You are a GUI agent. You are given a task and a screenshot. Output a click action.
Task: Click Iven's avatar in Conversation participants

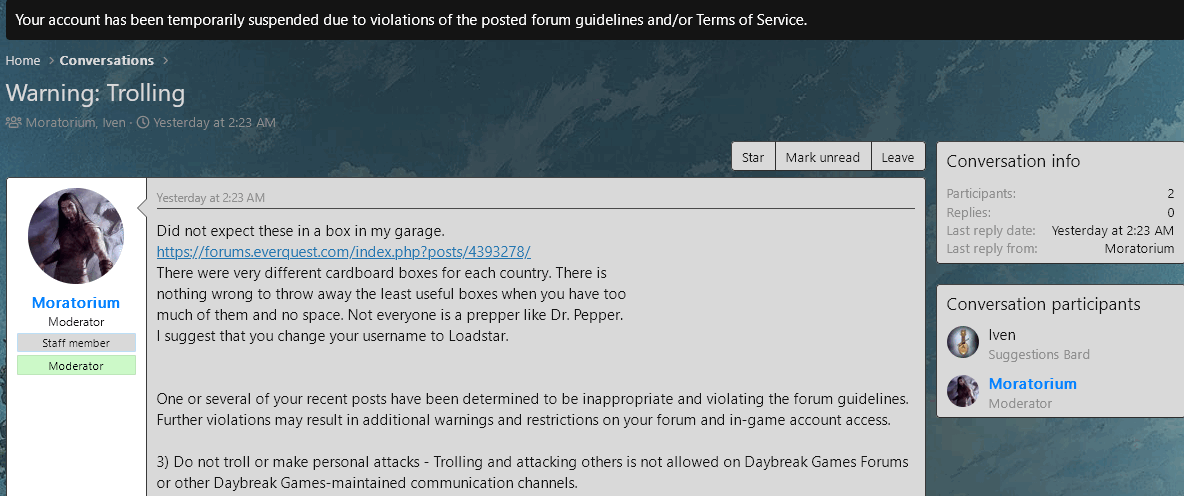click(x=963, y=342)
